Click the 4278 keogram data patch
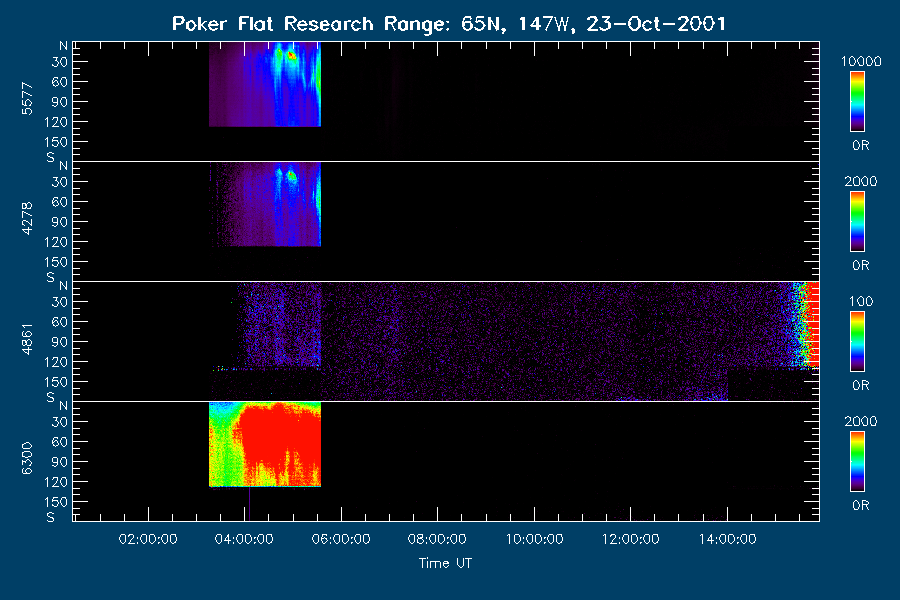Image resolution: width=900 pixels, height=600 pixels. (265, 204)
